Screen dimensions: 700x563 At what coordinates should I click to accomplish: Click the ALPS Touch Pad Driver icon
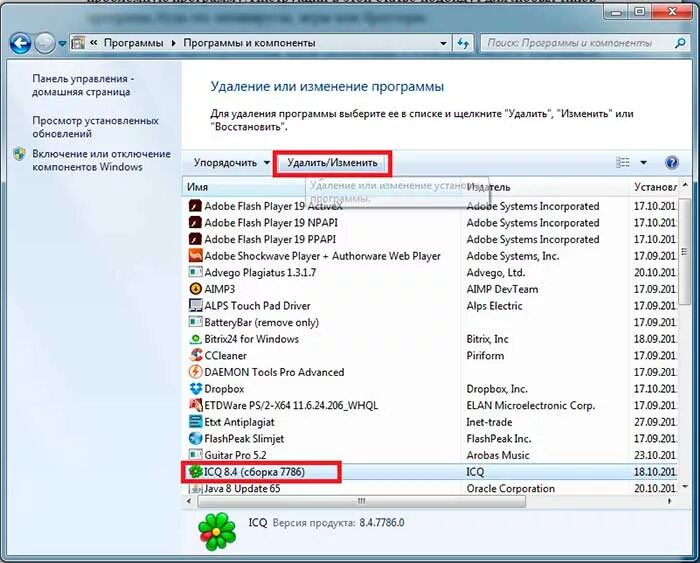(195, 305)
